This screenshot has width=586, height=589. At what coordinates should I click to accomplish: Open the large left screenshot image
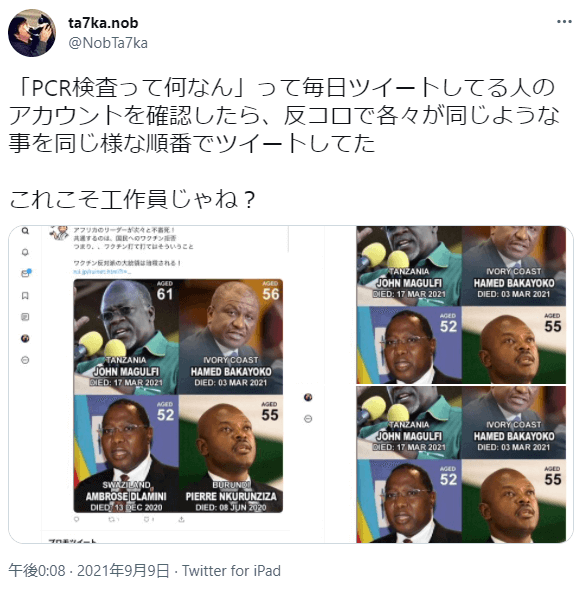tap(182, 384)
